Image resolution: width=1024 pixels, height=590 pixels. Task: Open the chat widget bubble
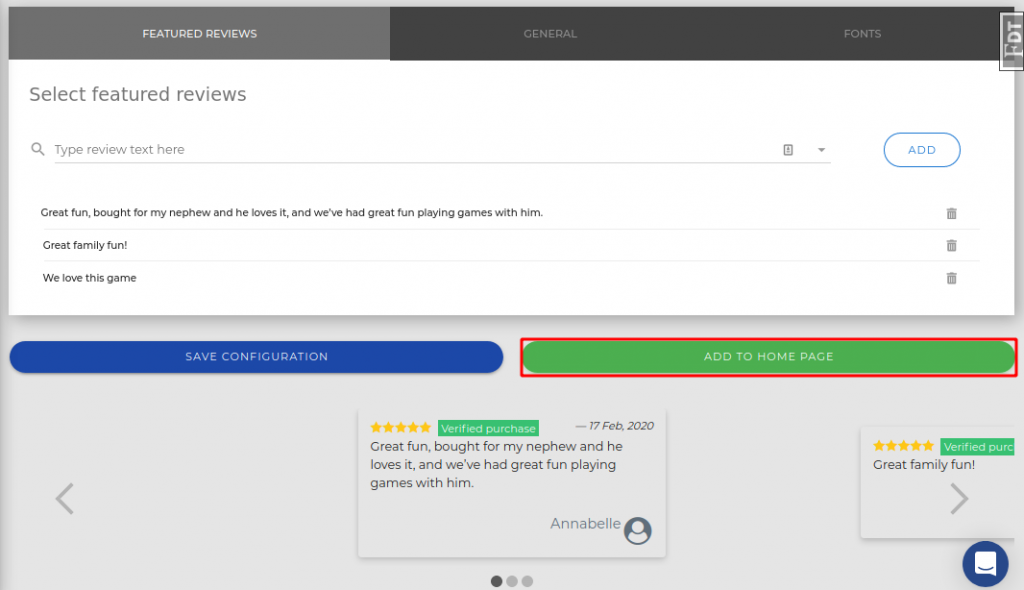click(x=985, y=564)
